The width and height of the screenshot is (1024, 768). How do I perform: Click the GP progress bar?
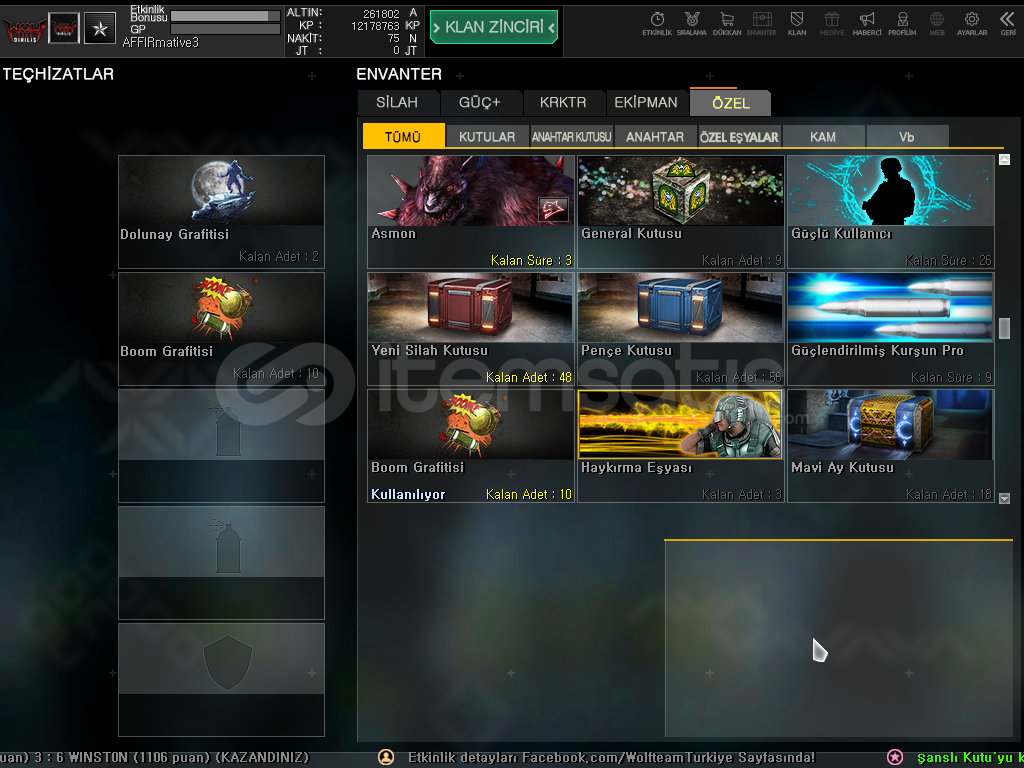tap(225, 29)
